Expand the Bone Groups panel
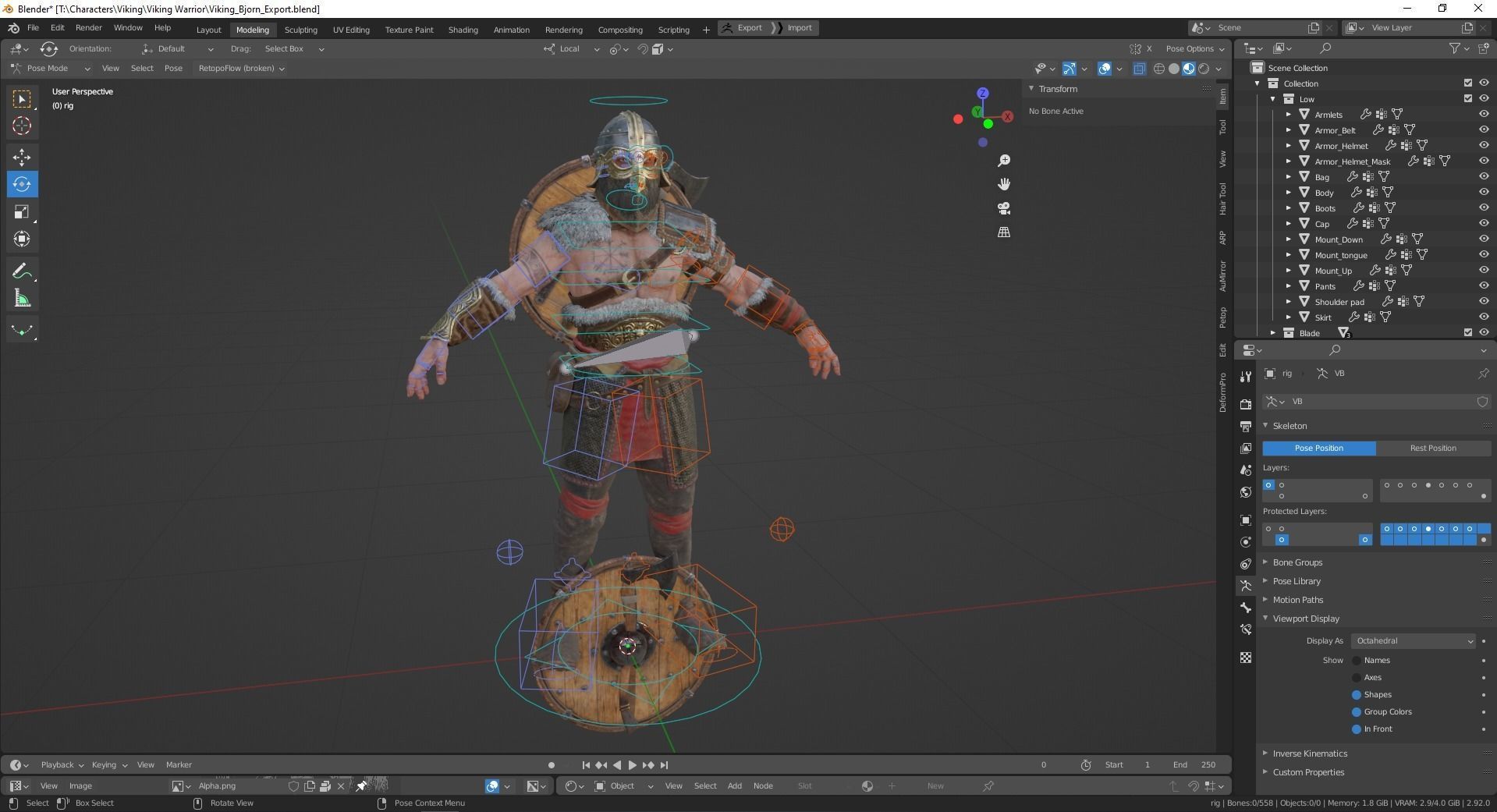The image size is (1497, 812). point(1297,562)
